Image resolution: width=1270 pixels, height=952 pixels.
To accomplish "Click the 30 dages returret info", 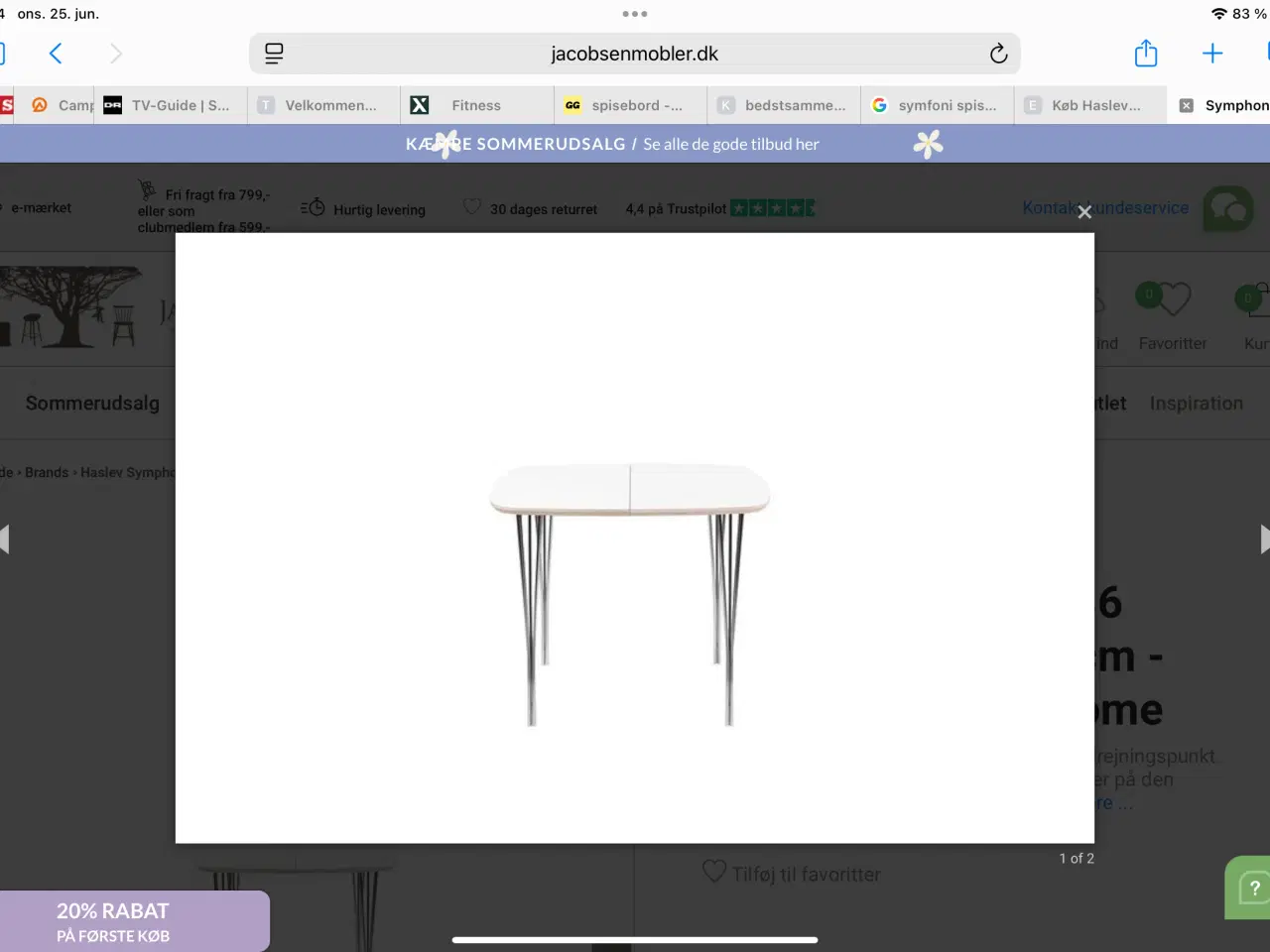I will coord(531,209).
